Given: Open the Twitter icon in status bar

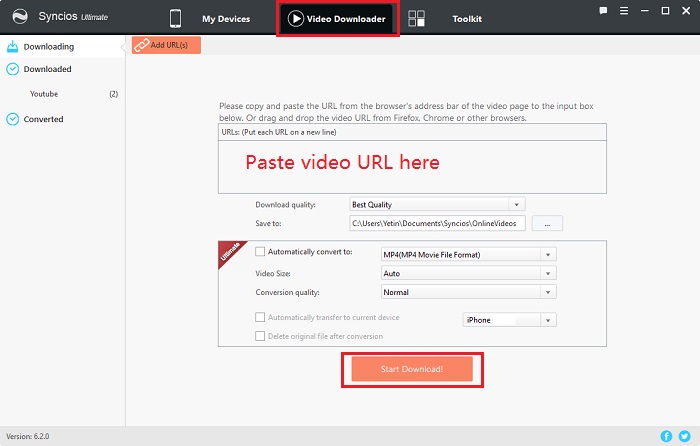Looking at the screenshot, I should 684,436.
